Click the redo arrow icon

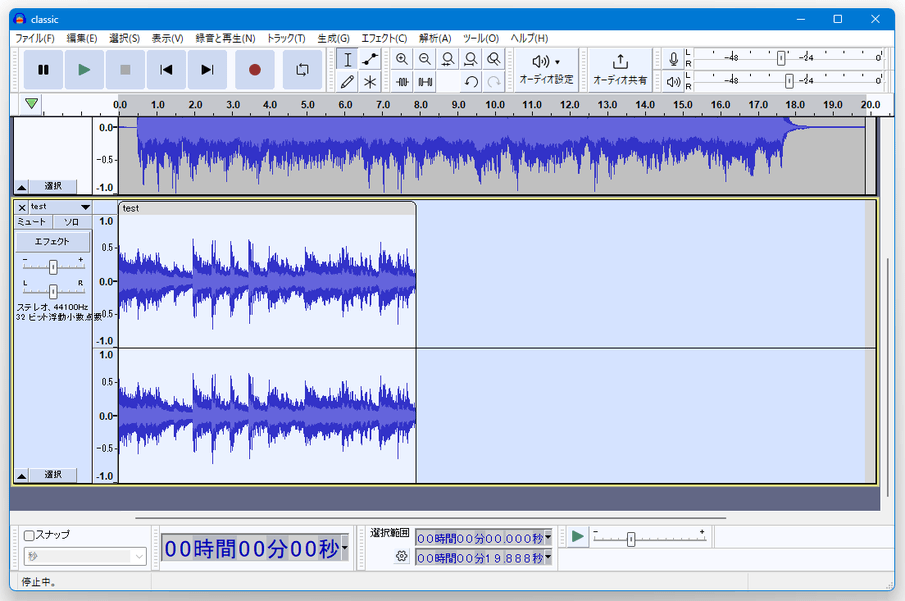point(493,82)
